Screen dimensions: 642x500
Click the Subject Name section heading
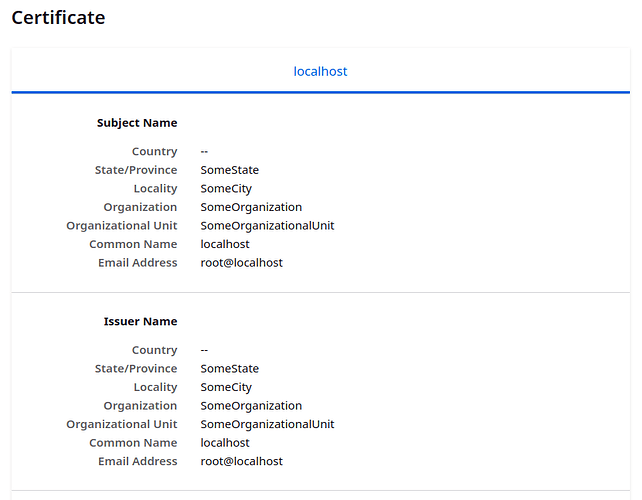click(x=137, y=123)
